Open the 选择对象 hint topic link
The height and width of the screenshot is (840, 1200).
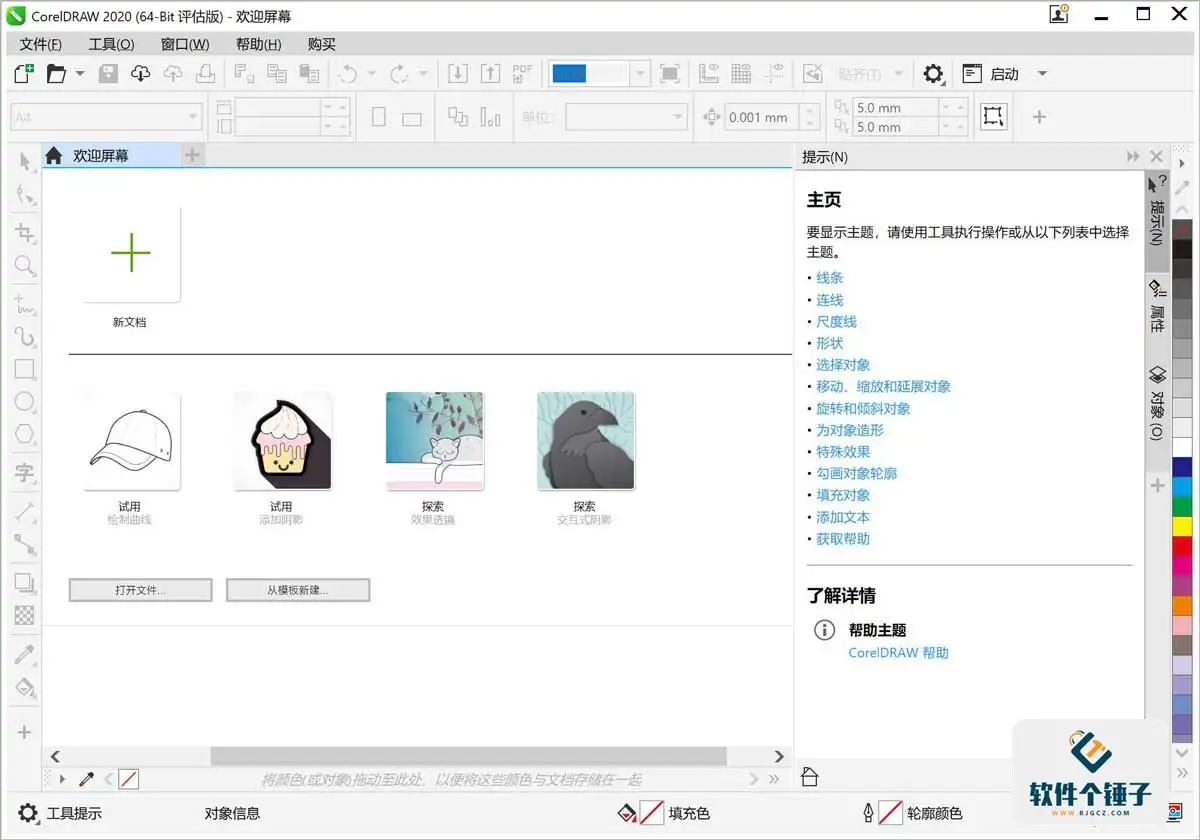coord(843,365)
